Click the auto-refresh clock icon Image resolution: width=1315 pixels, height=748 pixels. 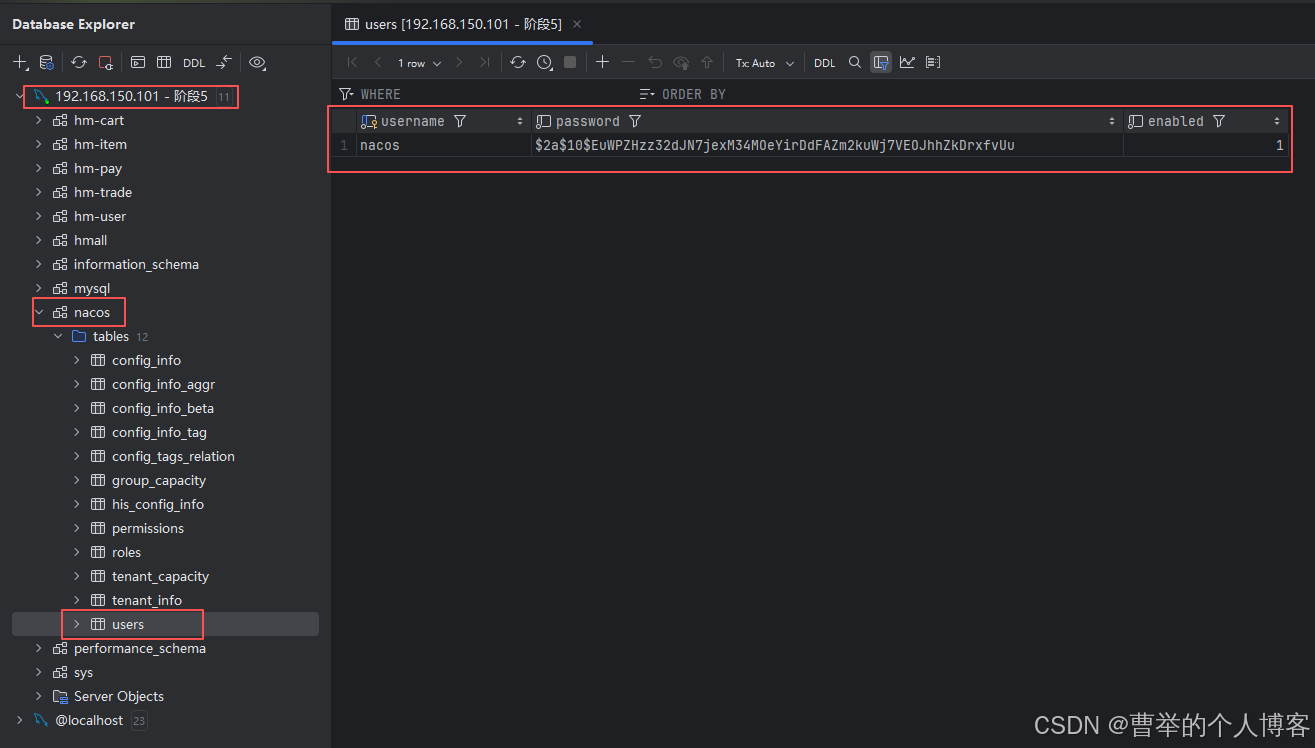[544, 62]
